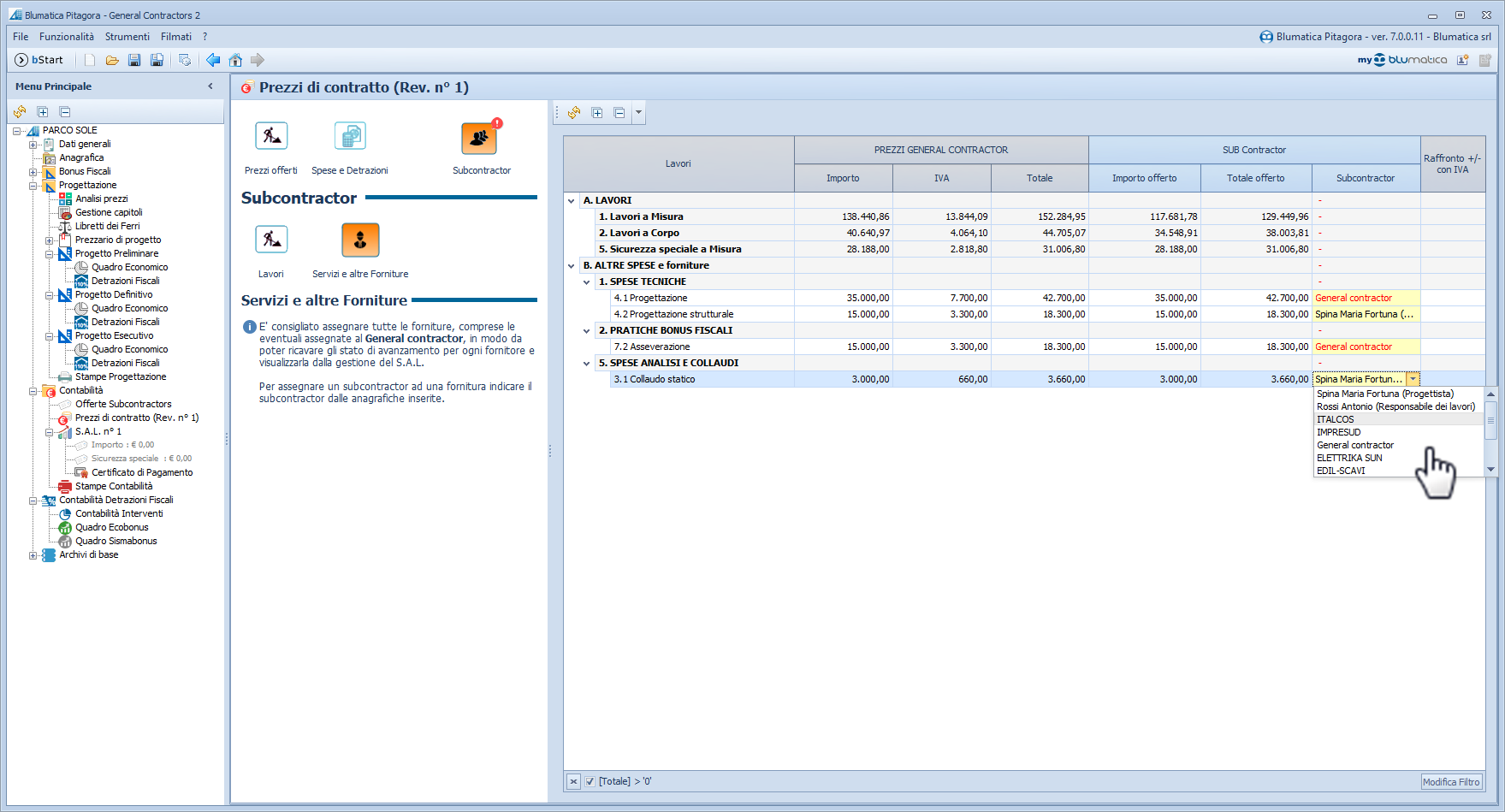This screenshot has height=812, width=1505.
Task: Expand the Dati generali tree node
Action: [33, 145]
